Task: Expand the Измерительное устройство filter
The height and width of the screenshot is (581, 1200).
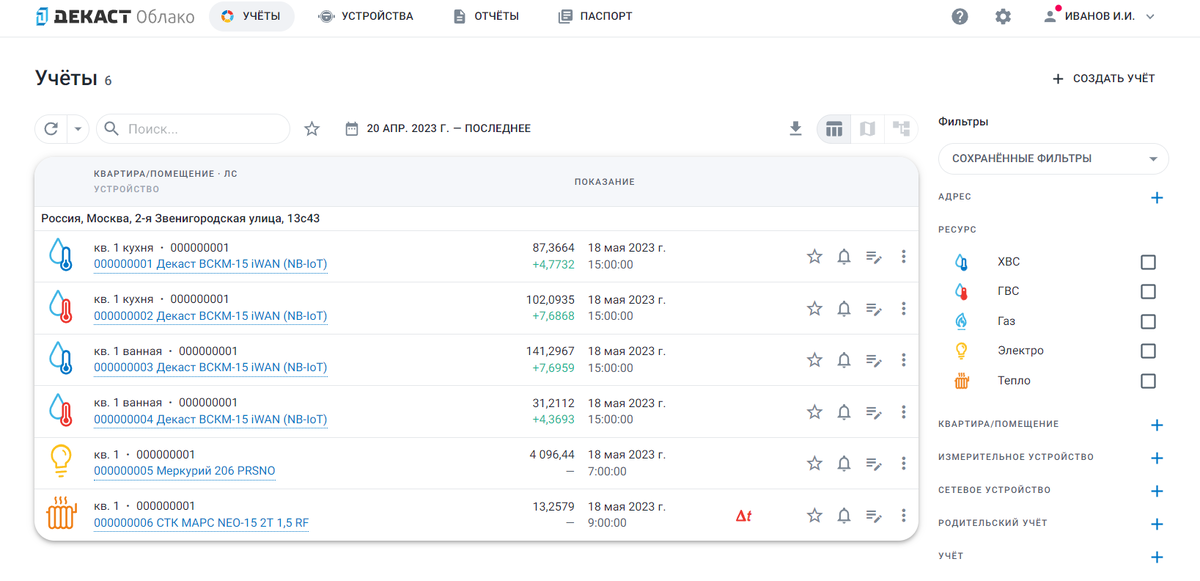Action: [1157, 458]
